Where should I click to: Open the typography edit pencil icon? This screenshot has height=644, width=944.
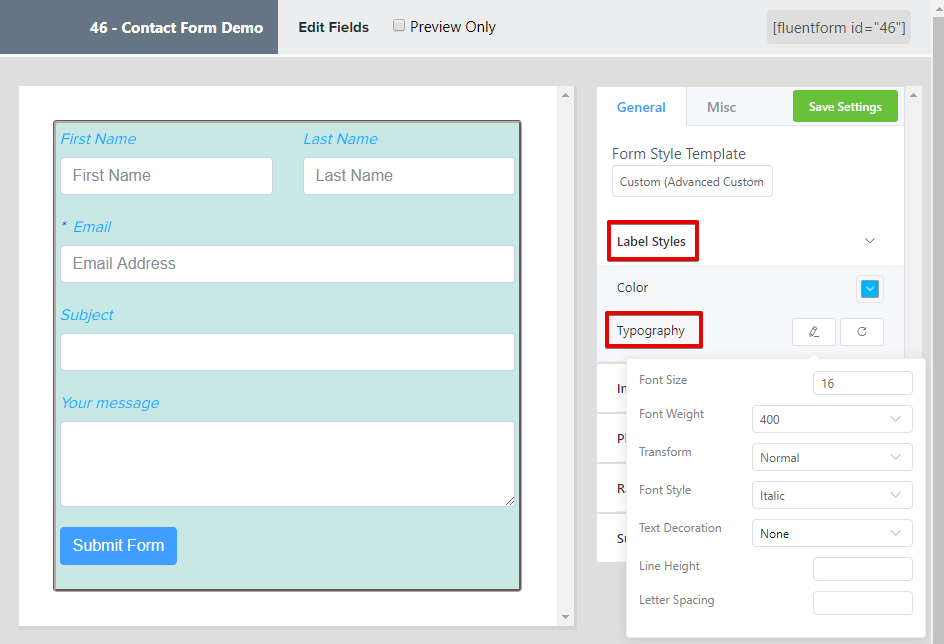[813, 332]
